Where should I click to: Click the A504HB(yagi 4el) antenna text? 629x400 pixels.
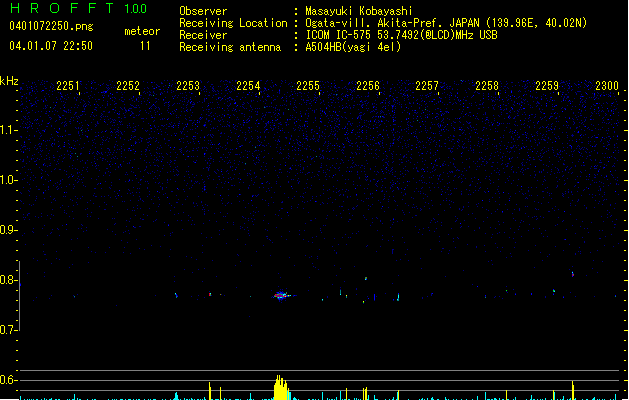353,47
